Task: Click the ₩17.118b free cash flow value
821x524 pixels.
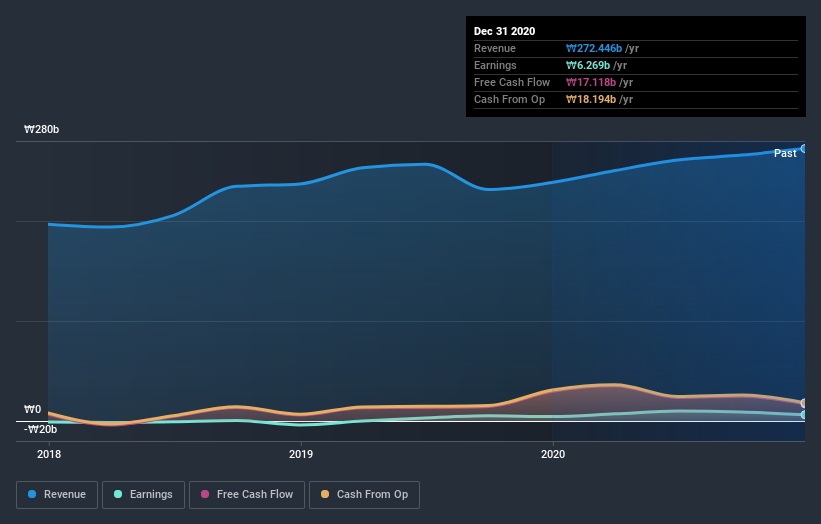Action: [591, 83]
